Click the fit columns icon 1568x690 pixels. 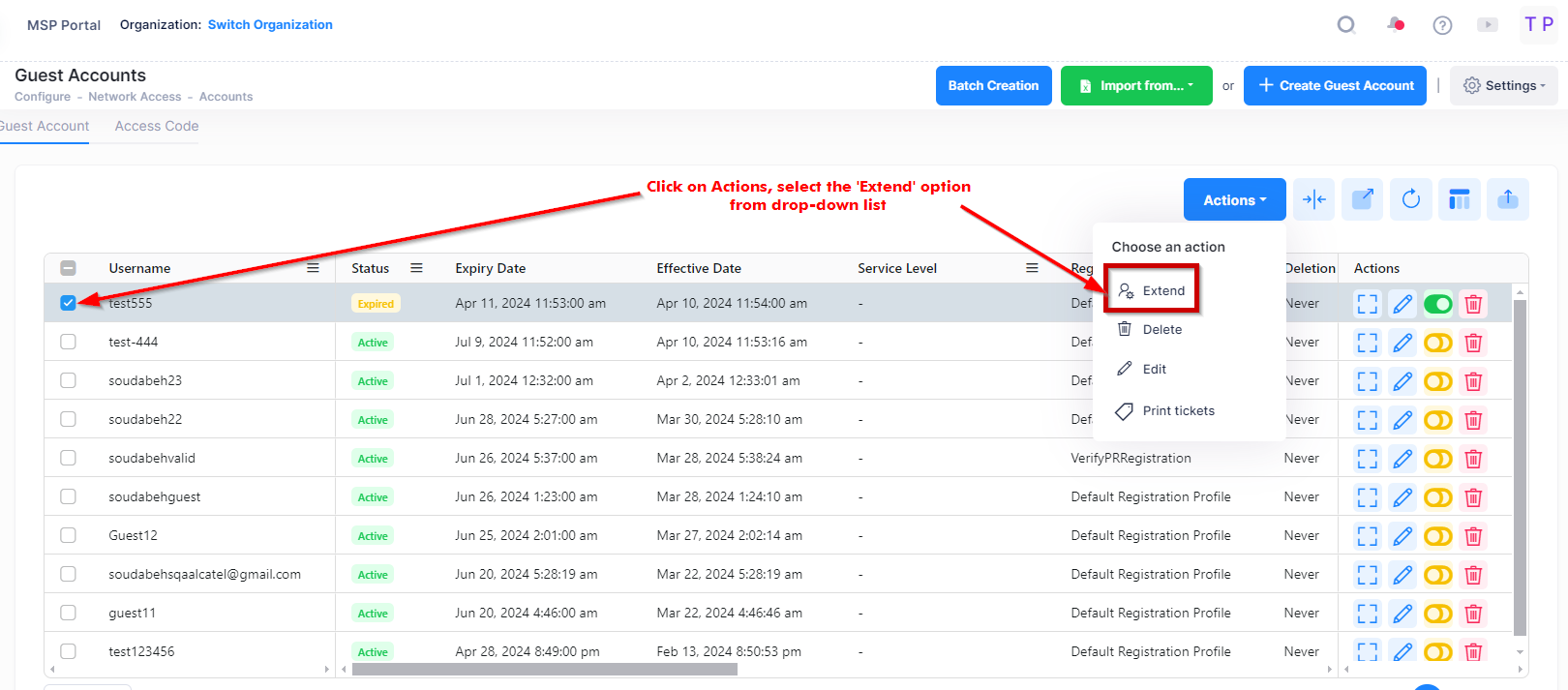(1313, 199)
